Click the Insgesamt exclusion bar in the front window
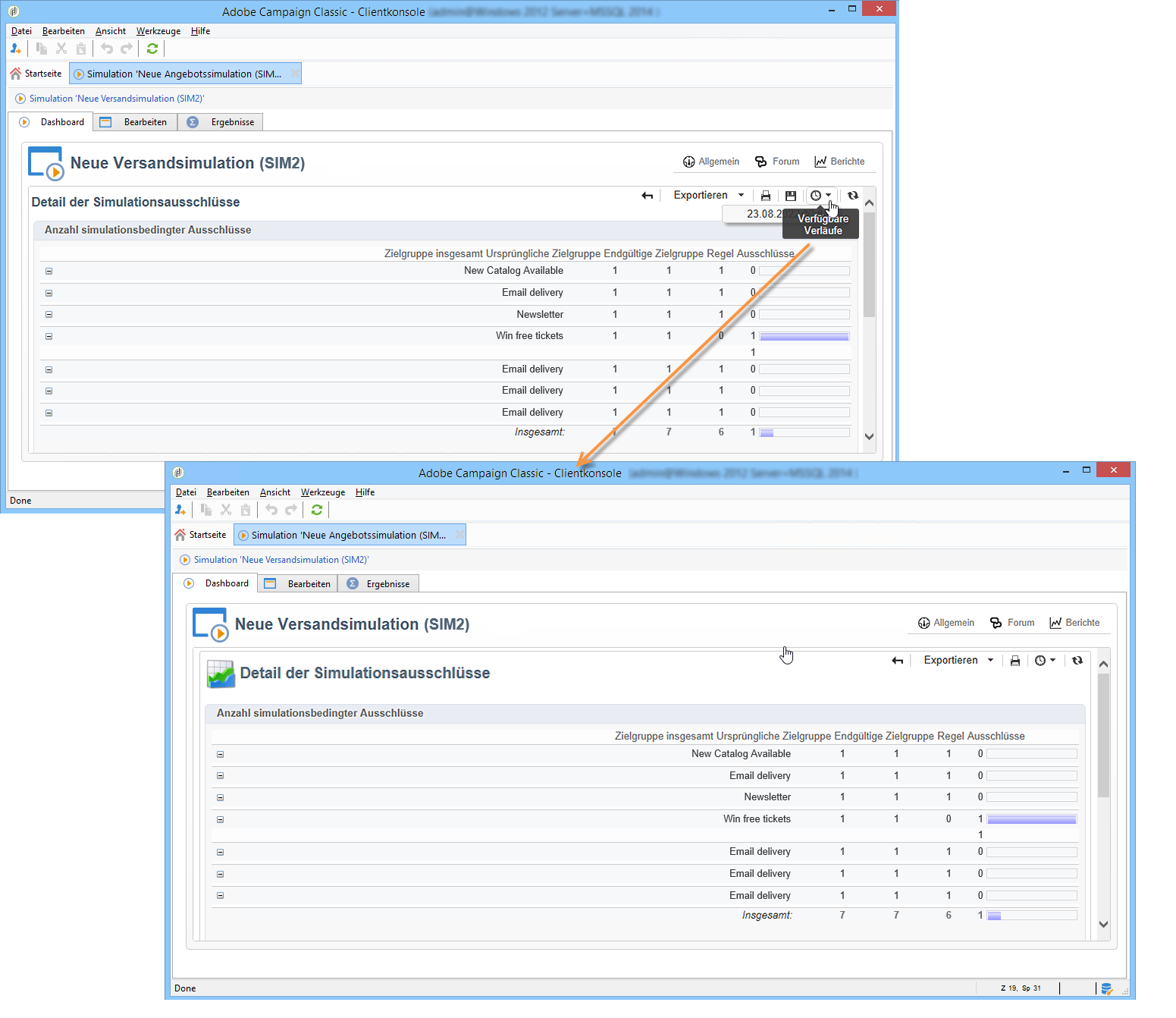This screenshot has height=1018, width=1176. [1032, 916]
